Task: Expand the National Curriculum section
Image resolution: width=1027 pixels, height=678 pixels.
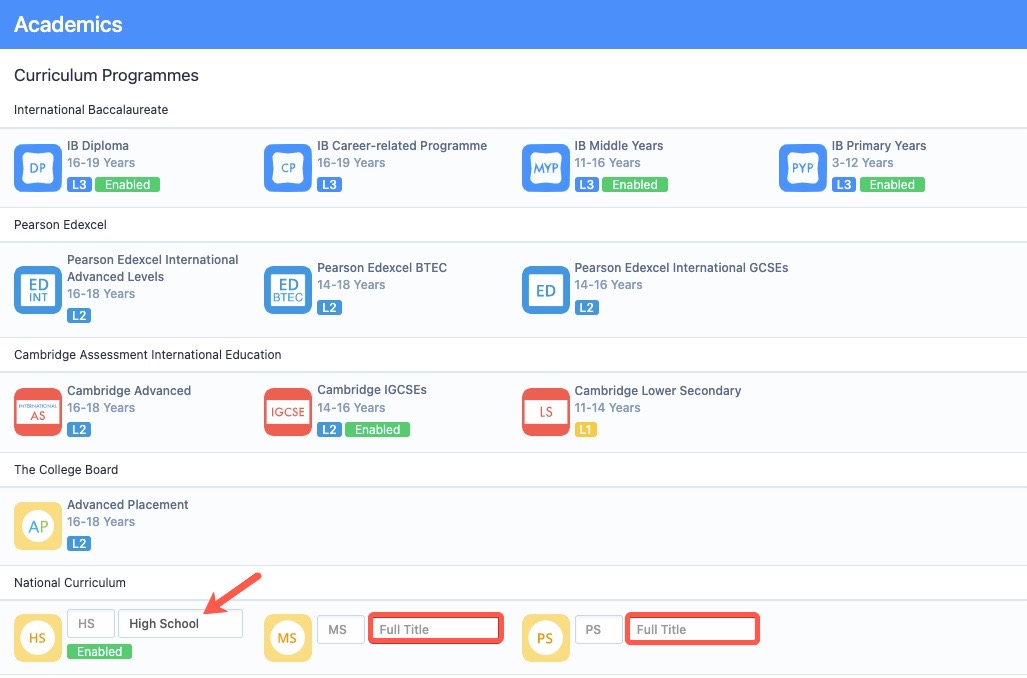Action: 69,582
